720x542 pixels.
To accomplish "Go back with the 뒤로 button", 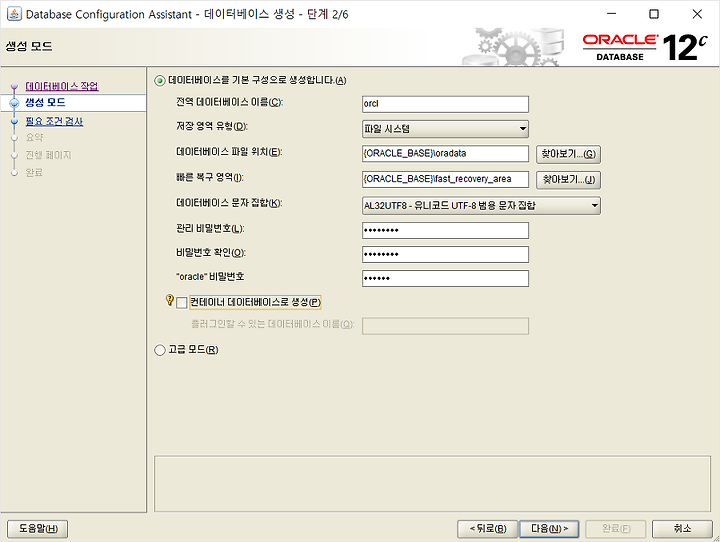I will 487,529.
